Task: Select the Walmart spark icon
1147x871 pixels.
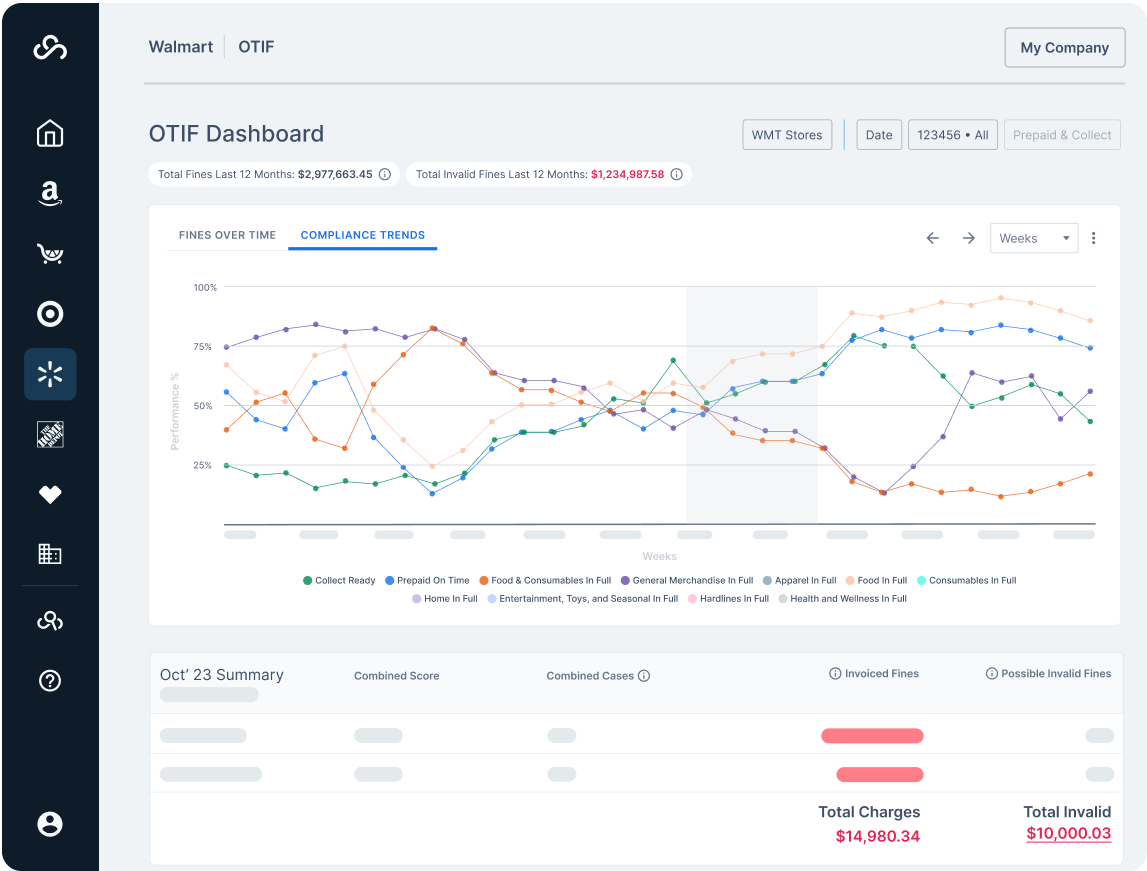Action: [x=50, y=374]
